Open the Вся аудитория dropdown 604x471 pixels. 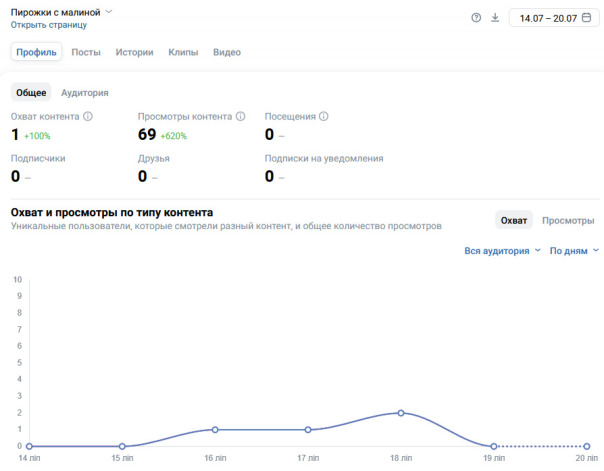coord(502,251)
